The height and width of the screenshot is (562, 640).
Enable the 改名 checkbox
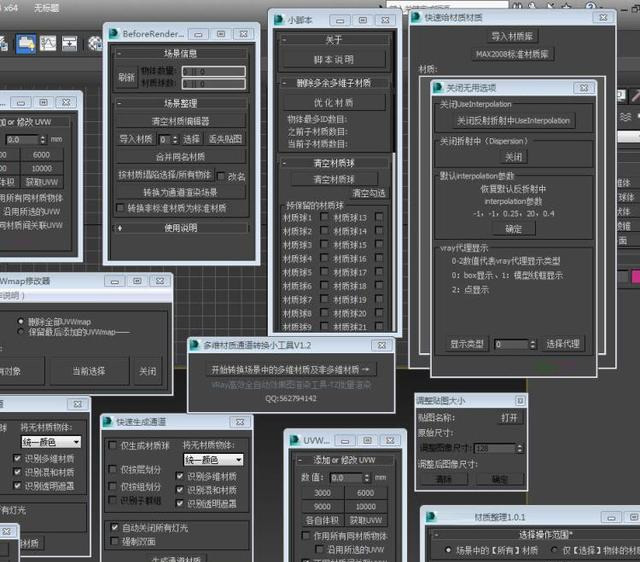(220, 175)
